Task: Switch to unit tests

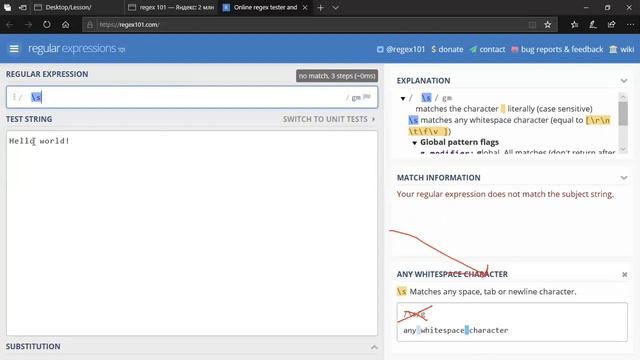Action: tap(329, 119)
